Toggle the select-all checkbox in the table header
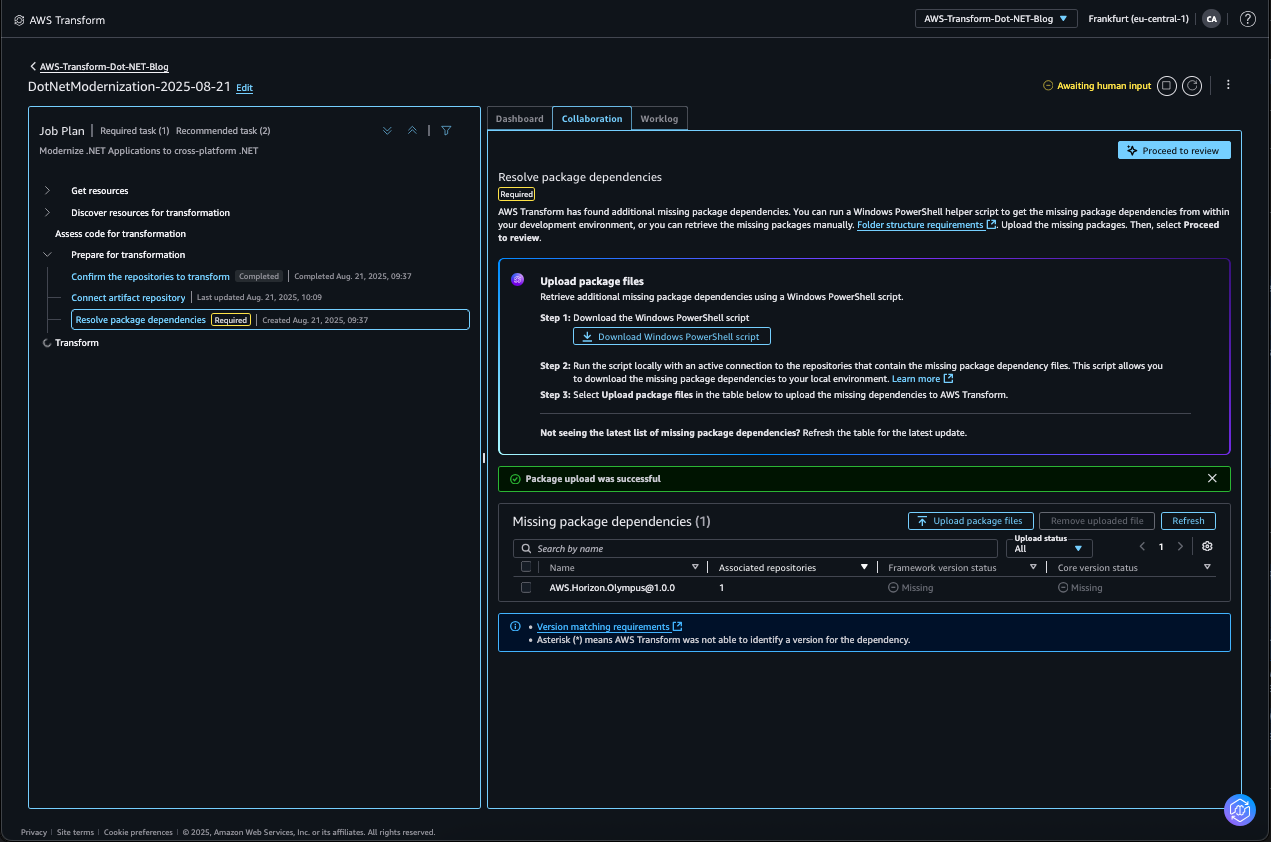Image resolution: width=1271 pixels, height=842 pixels. tap(526, 566)
